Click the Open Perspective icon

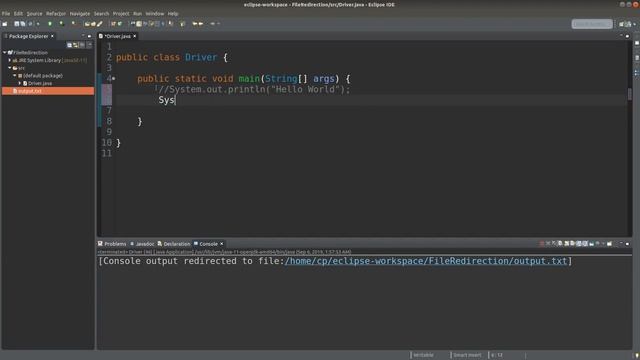(x=622, y=24)
